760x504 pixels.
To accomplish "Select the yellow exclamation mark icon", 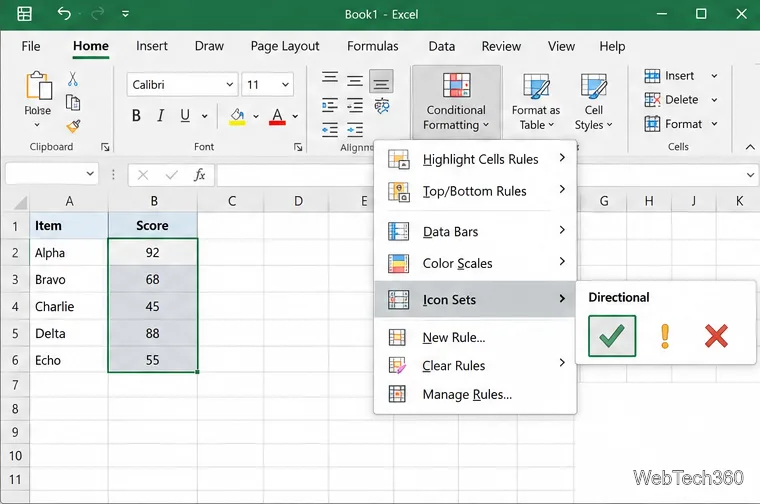I will (665, 336).
